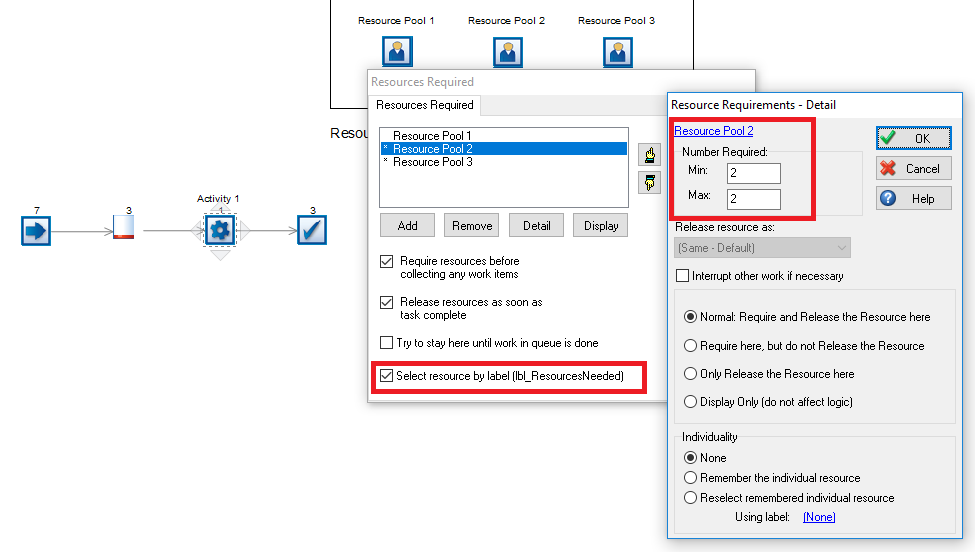Toggle Release resources as soon as task complete
Image resolution: width=975 pixels, height=552 pixels.
[x=387, y=302]
